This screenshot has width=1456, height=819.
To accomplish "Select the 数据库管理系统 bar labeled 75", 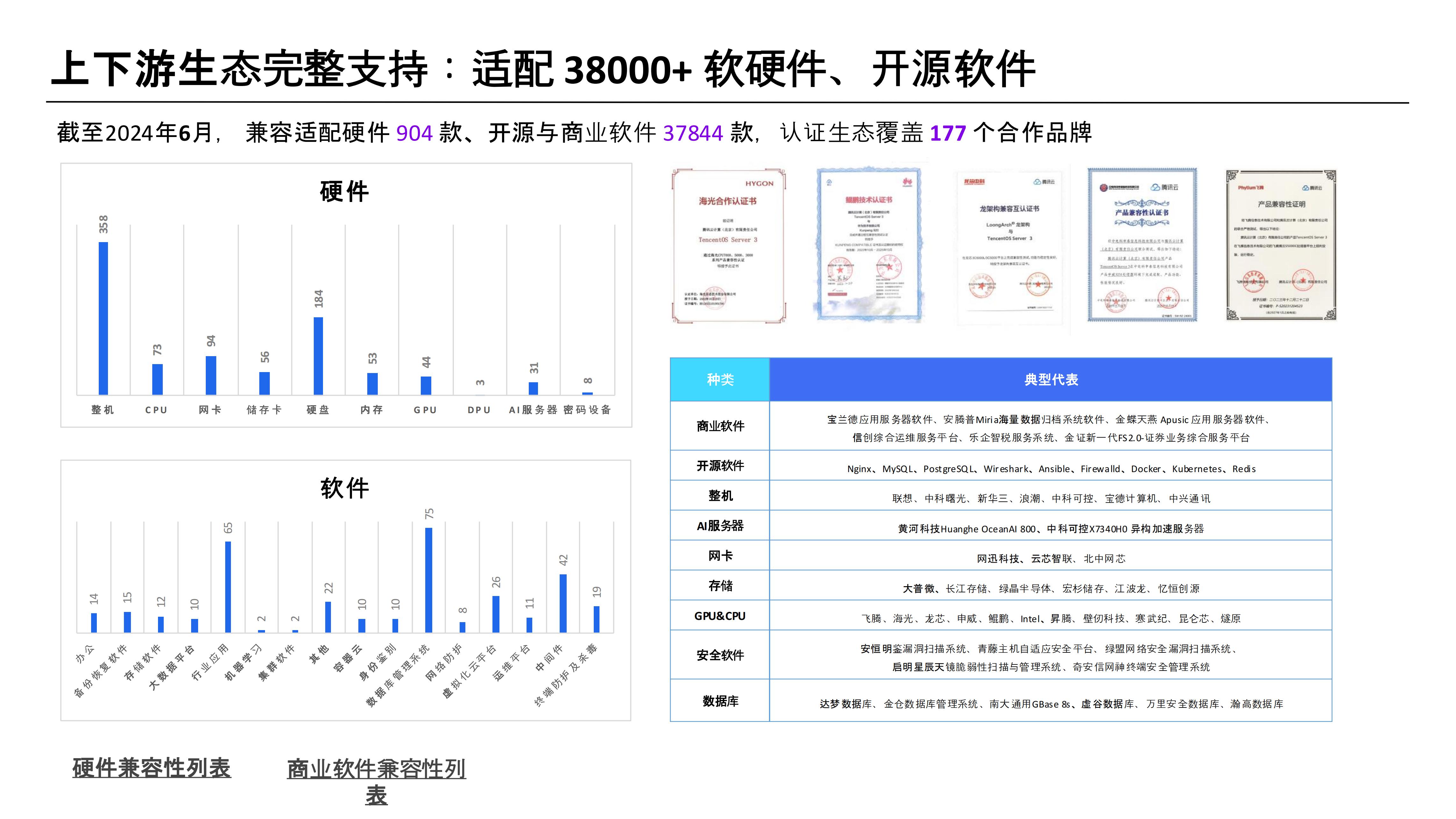I will tap(428, 580).
